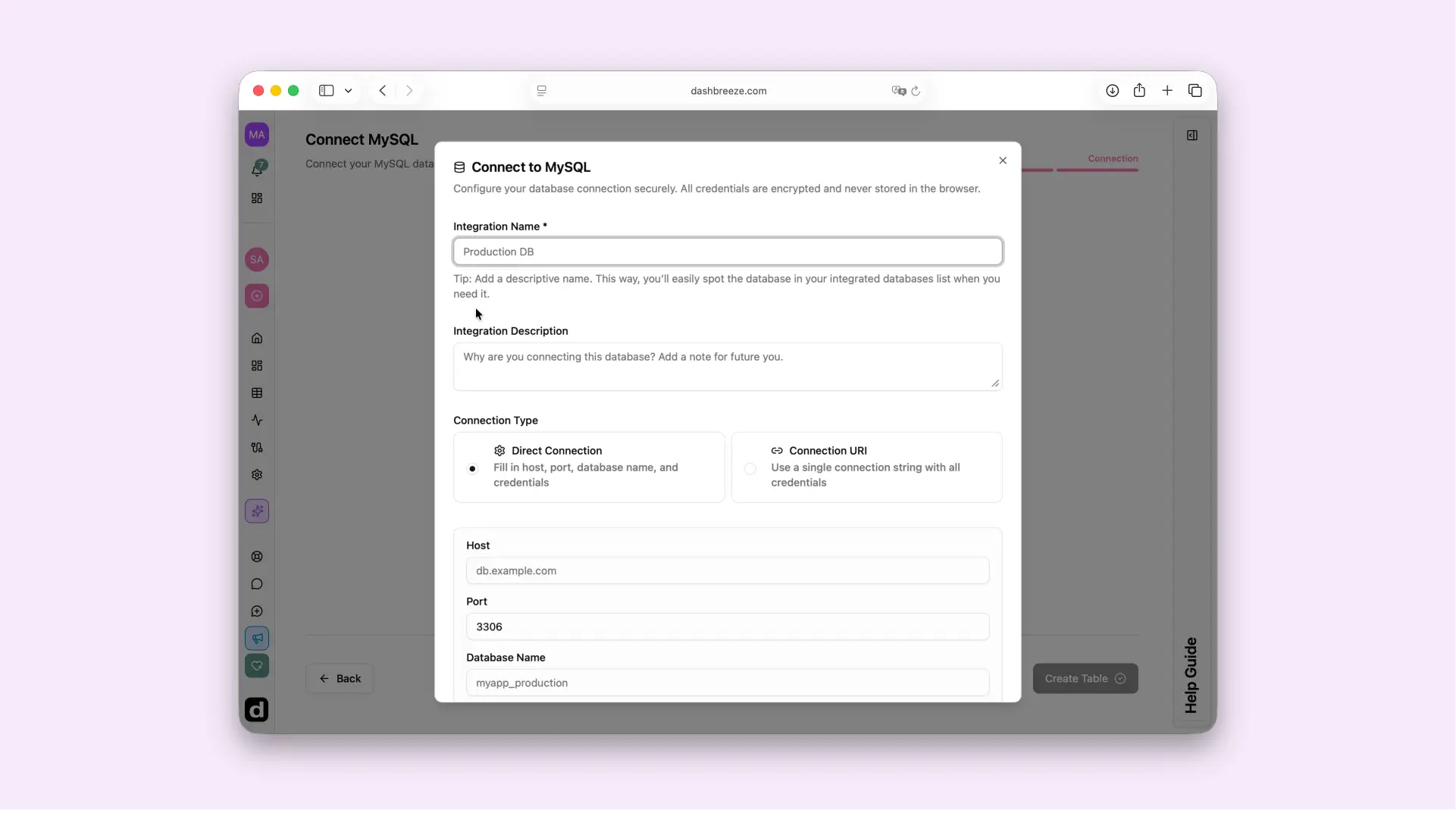Image resolution: width=1456 pixels, height=819 pixels.
Task: Open the integrations connector sidebar icon
Action: [257, 448]
